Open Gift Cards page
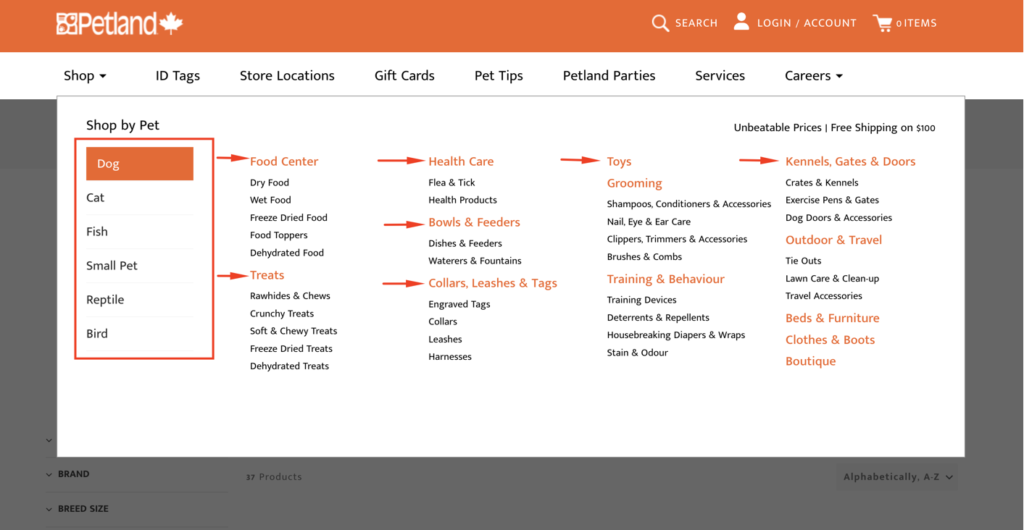The width and height of the screenshot is (1024, 530). click(x=404, y=76)
